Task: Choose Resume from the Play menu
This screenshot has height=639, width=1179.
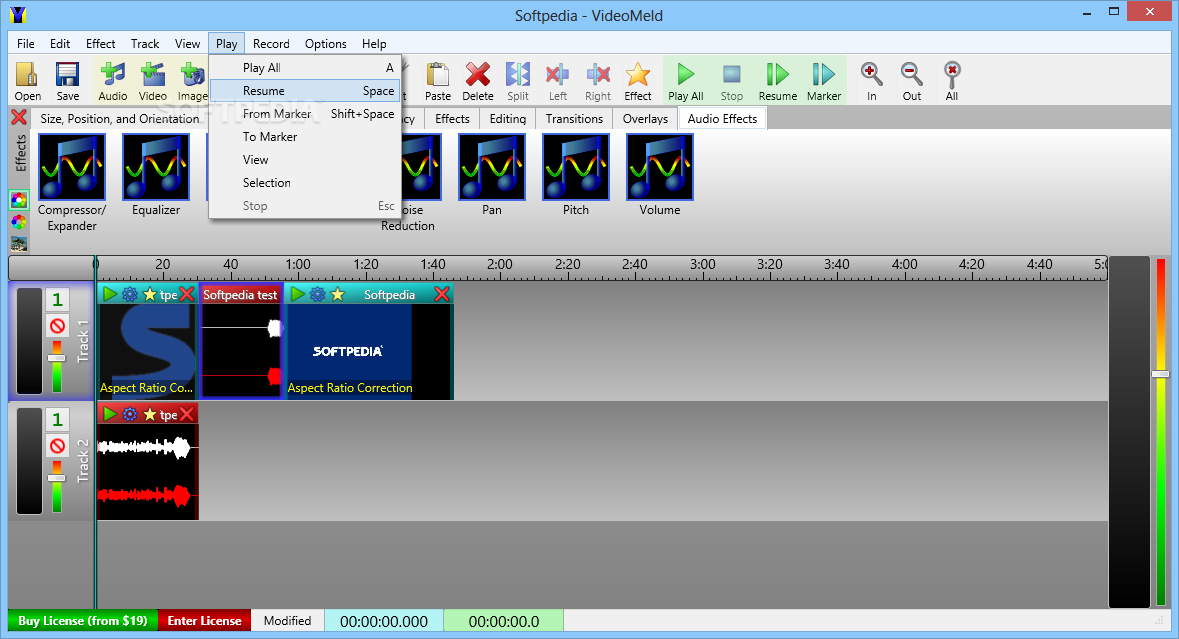Action: tap(305, 91)
